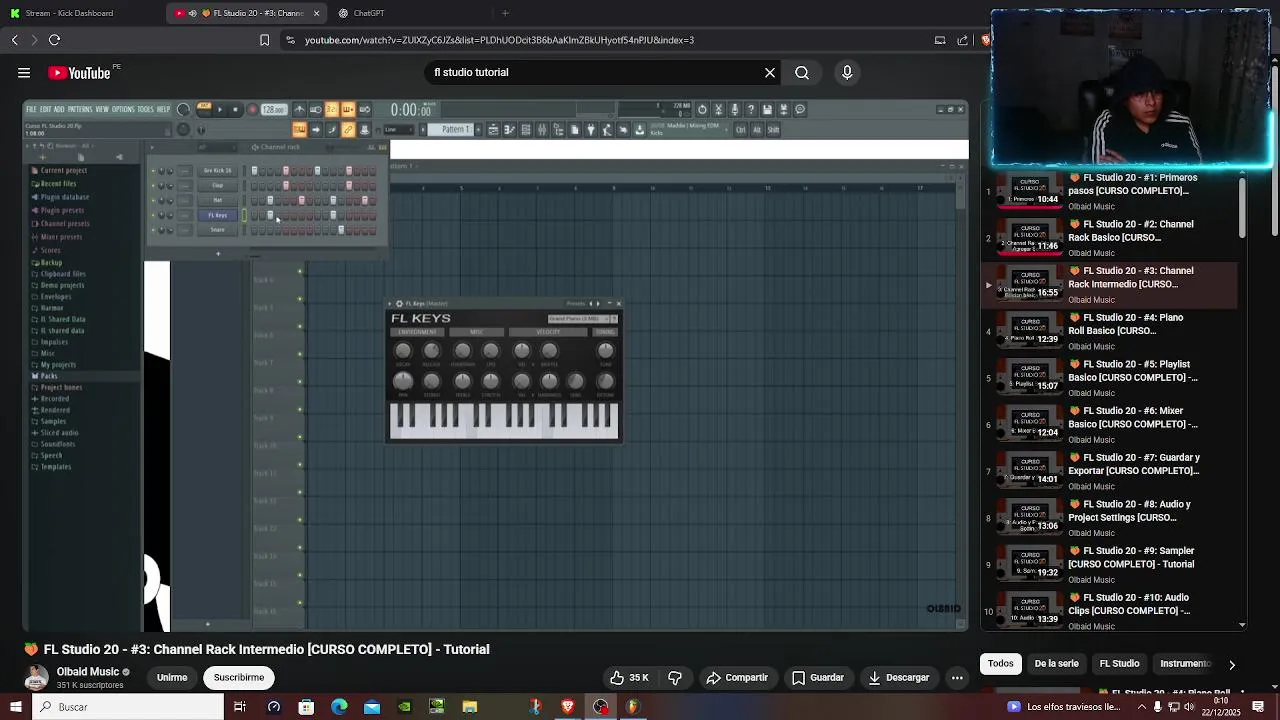Click the chat bubble icon in FL toolbar
Screen dimensions: 1280x720
tap(800, 109)
